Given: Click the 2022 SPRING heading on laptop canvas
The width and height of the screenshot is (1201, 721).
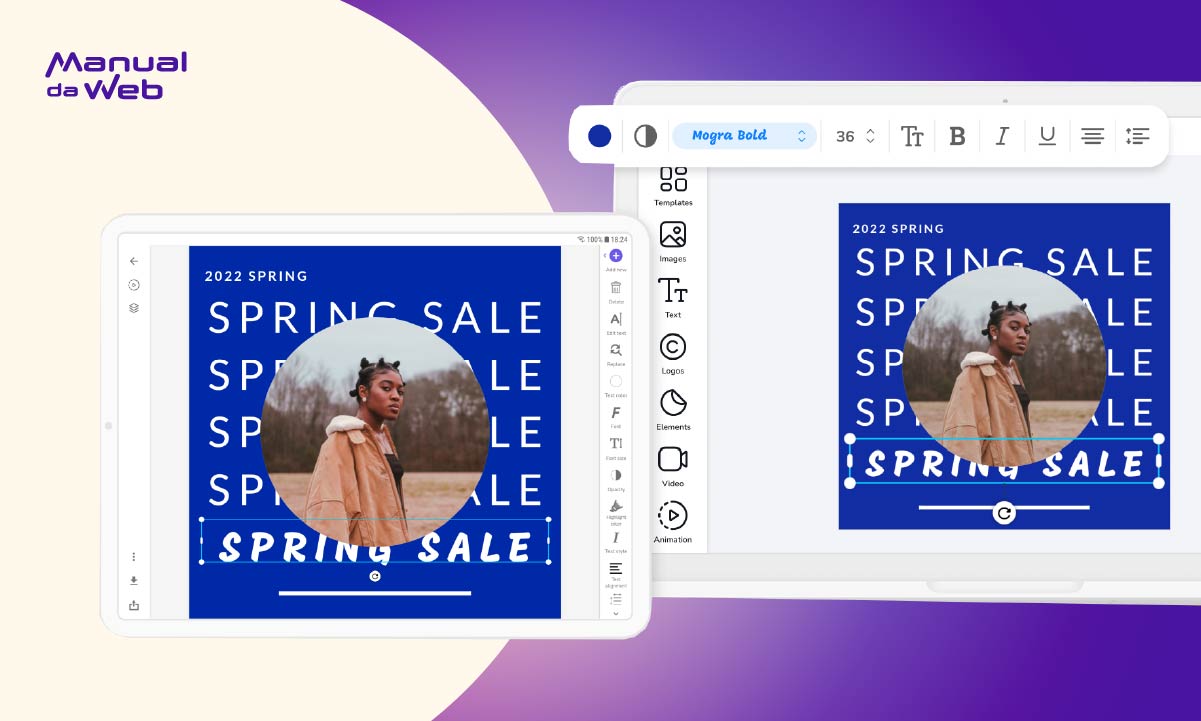Looking at the screenshot, I should pyautogui.click(x=898, y=229).
